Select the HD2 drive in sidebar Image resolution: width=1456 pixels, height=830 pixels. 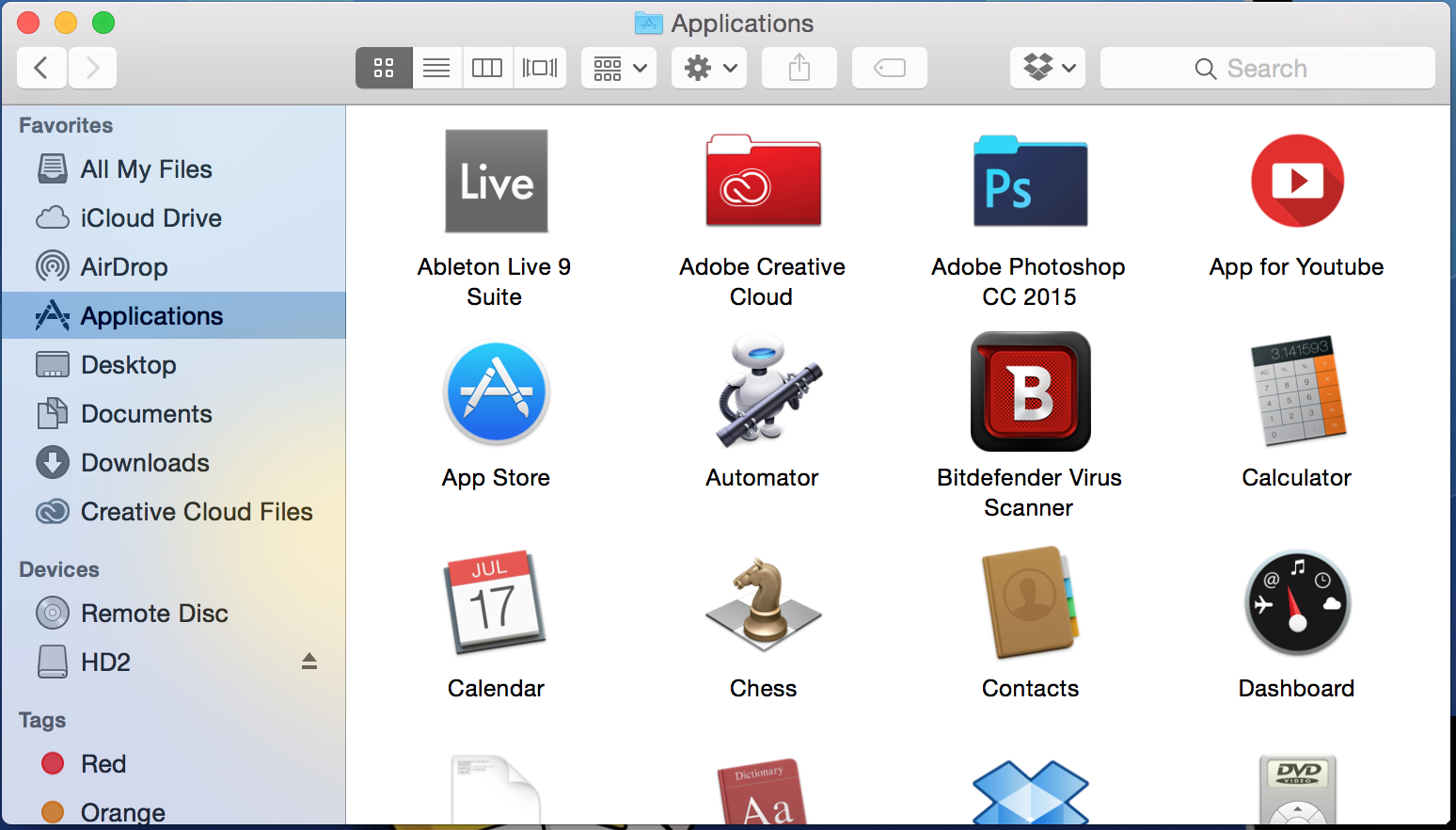point(174,662)
